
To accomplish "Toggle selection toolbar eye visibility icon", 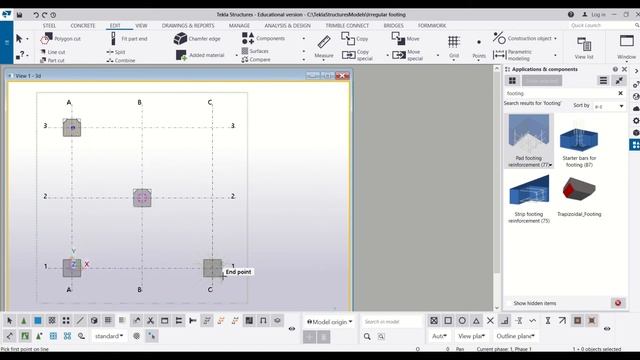I will coord(292,329).
